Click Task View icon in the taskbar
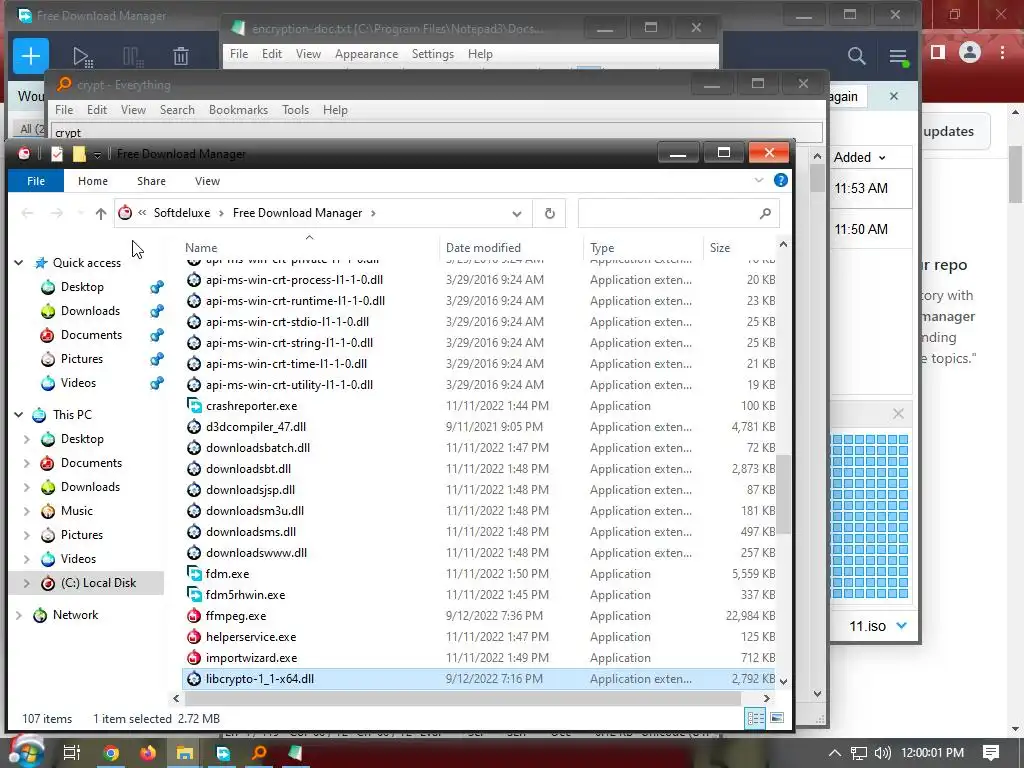Screen dimensions: 1024x768 tap(71, 753)
